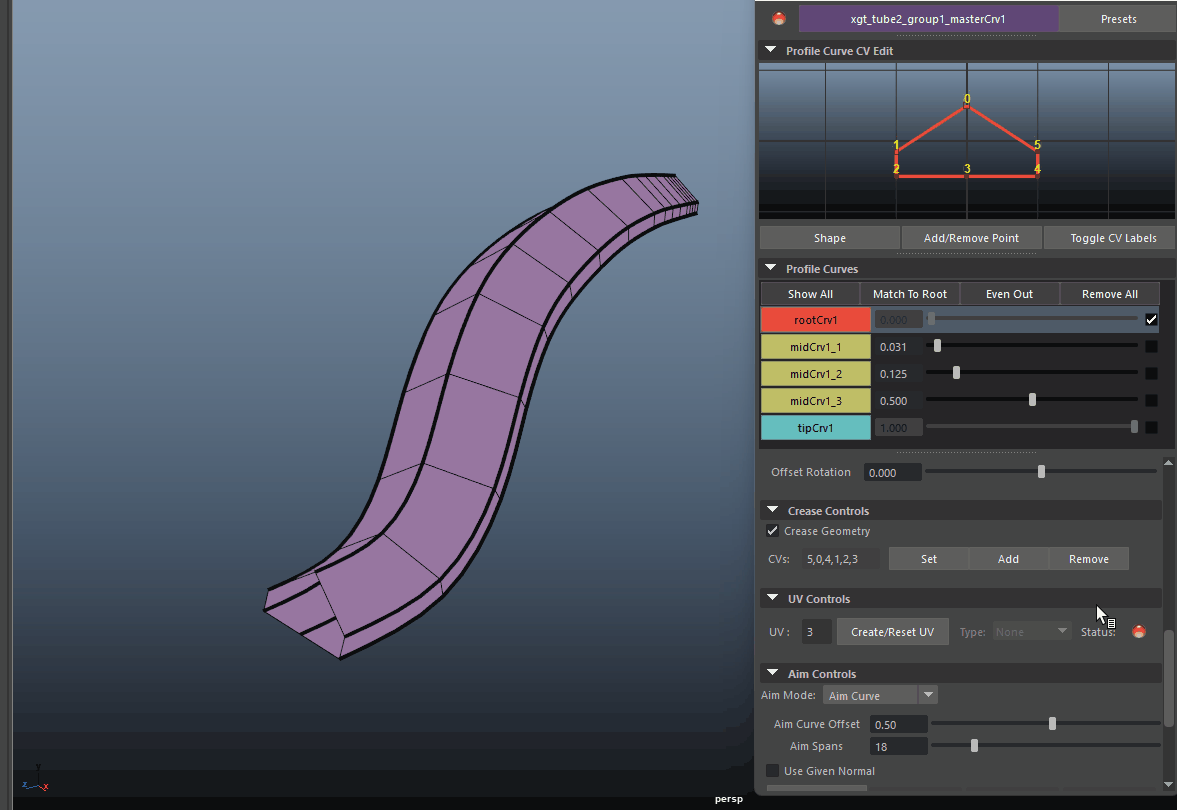The height and width of the screenshot is (810, 1177).
Task: Collapse the UV Controls section
Action: tap(771, 599)
